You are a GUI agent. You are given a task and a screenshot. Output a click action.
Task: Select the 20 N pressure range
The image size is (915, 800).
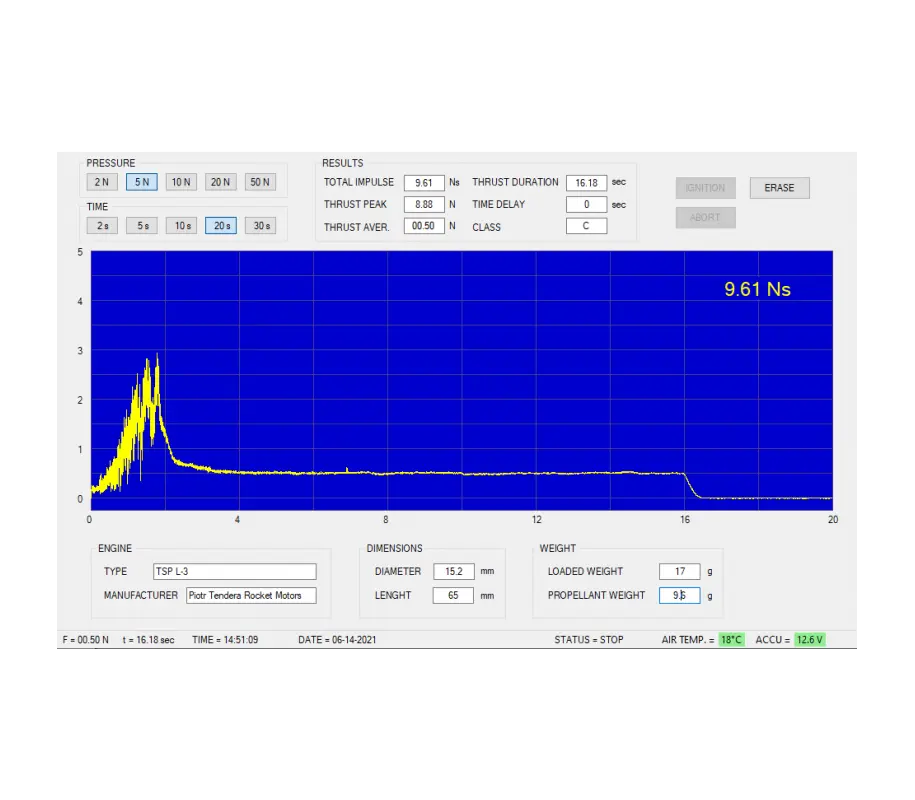pyautogui.click(x=221, y=182)
